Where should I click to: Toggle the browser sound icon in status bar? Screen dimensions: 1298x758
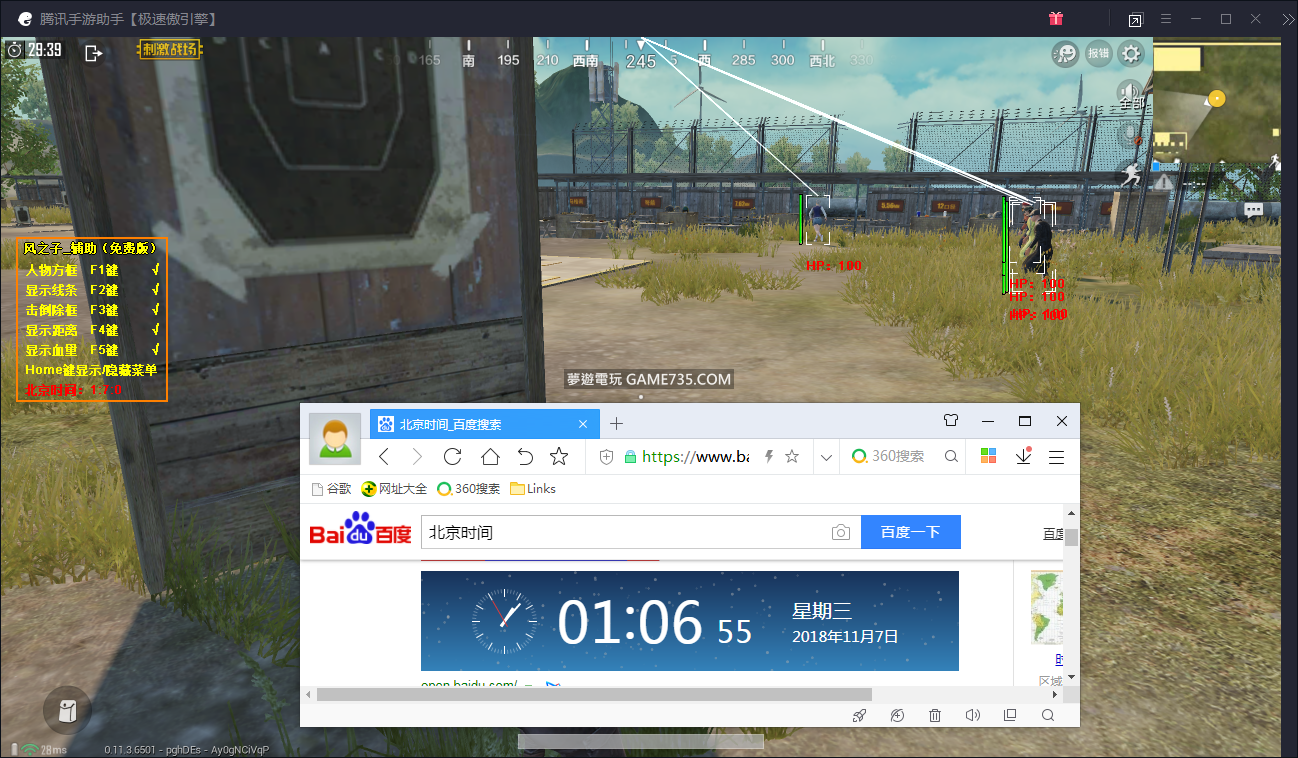(x=972, y=715)
